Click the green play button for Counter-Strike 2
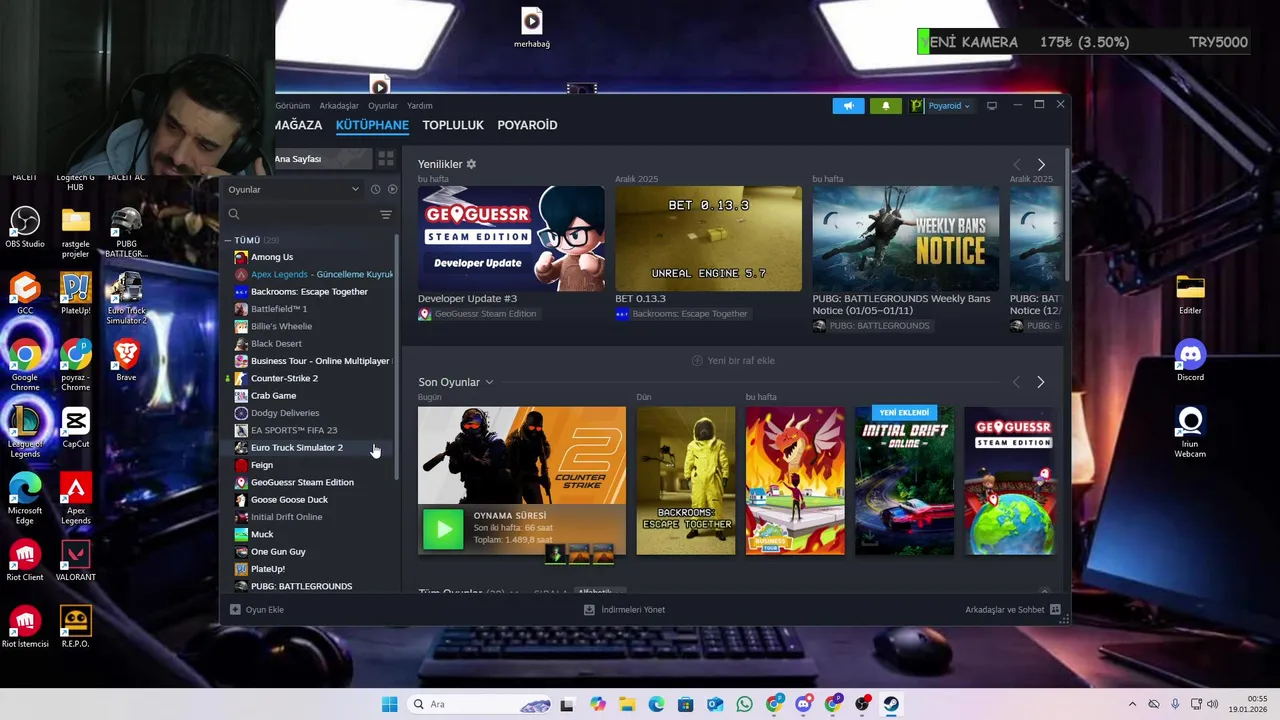The height and width of the screenshot is (720, 1280). point(443,529)
